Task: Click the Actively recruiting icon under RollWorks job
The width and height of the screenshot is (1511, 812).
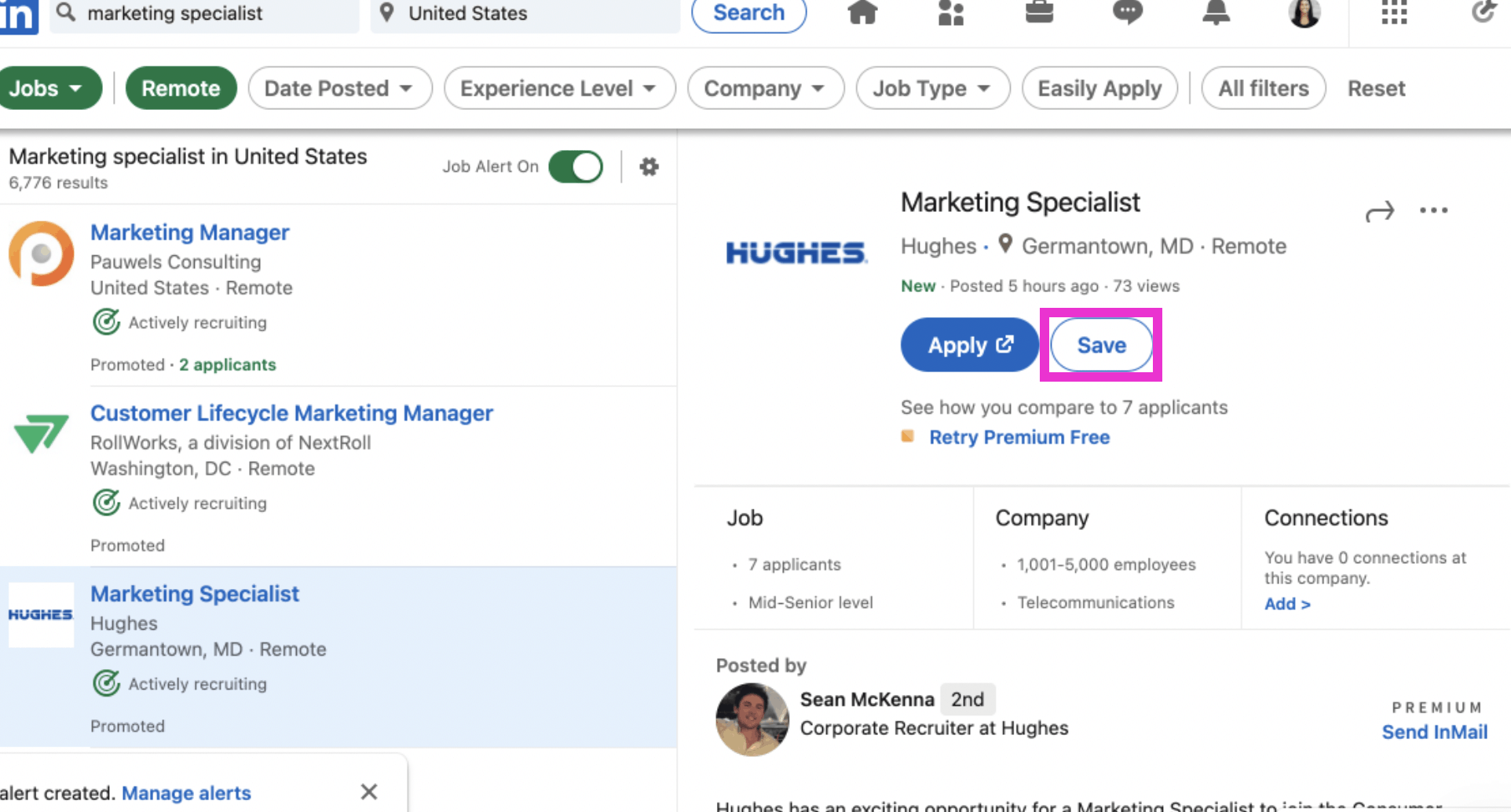Action: [106, 503]
